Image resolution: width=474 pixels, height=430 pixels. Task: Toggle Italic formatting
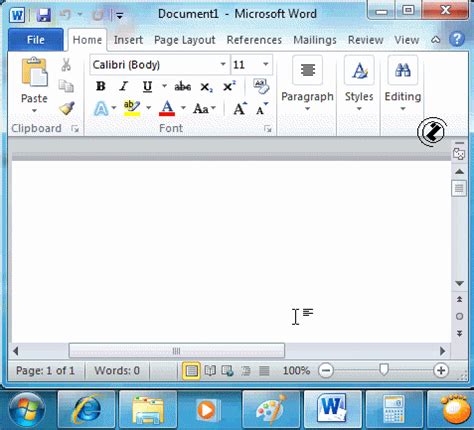click(124, 87)
